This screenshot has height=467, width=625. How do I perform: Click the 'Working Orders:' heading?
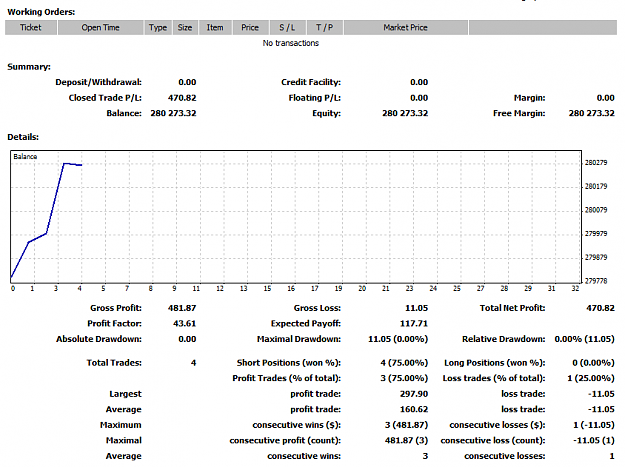(41, 12)
